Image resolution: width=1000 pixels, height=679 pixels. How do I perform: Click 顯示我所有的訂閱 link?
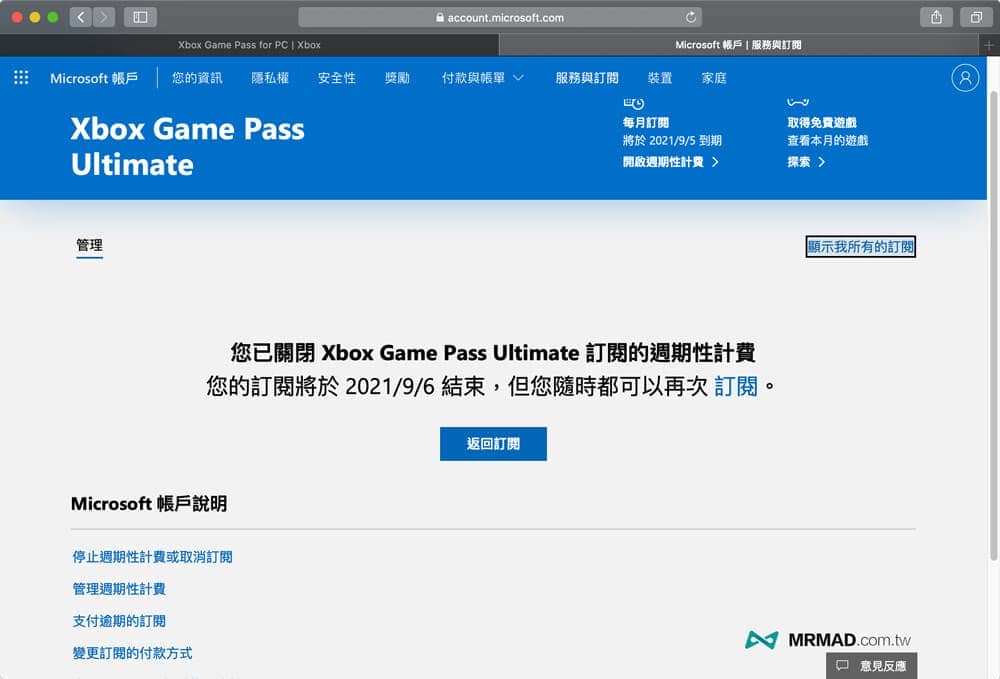[x=860, y=247]
